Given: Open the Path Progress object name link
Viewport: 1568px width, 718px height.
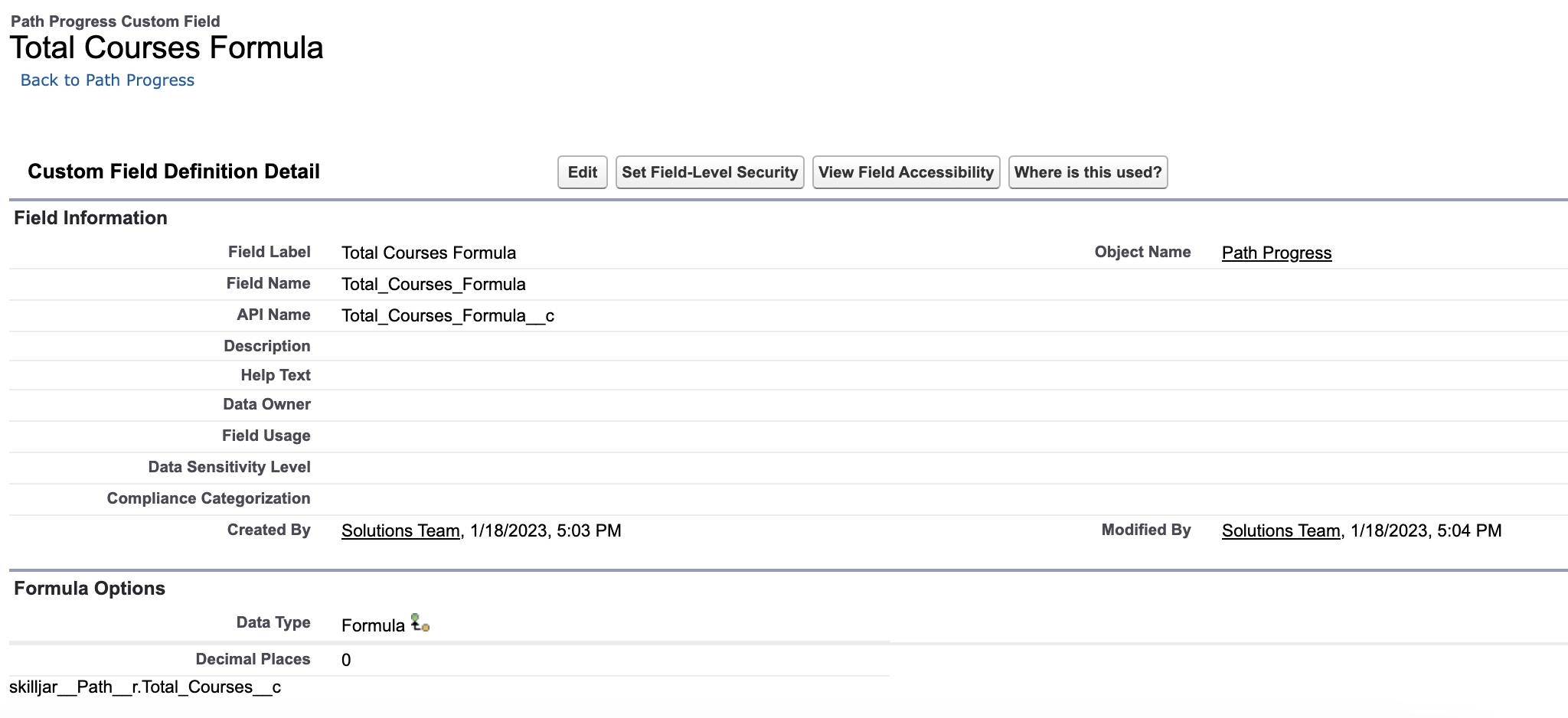Looking at the screenshot, I should (x=1276, y=253).
